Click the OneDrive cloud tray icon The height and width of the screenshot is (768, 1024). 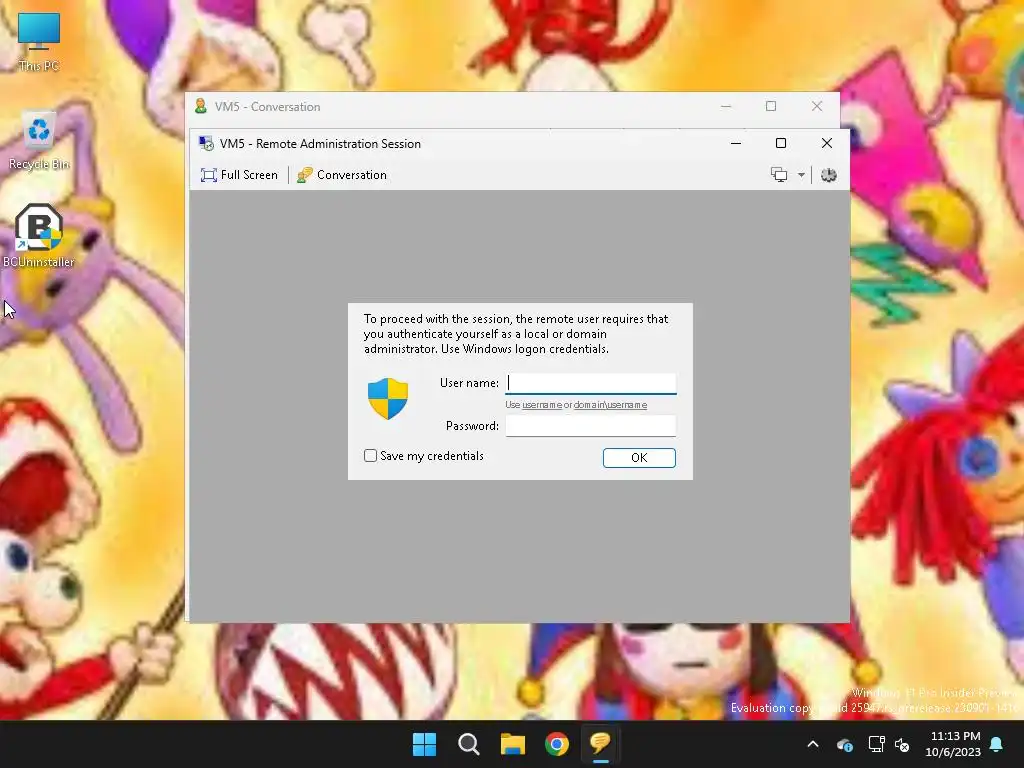844,744
